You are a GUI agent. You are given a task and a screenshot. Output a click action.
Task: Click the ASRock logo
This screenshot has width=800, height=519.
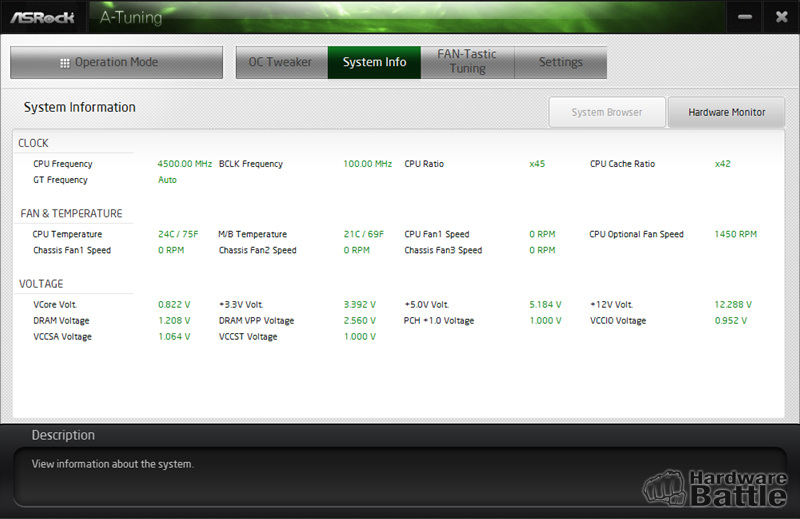(43, 17)
